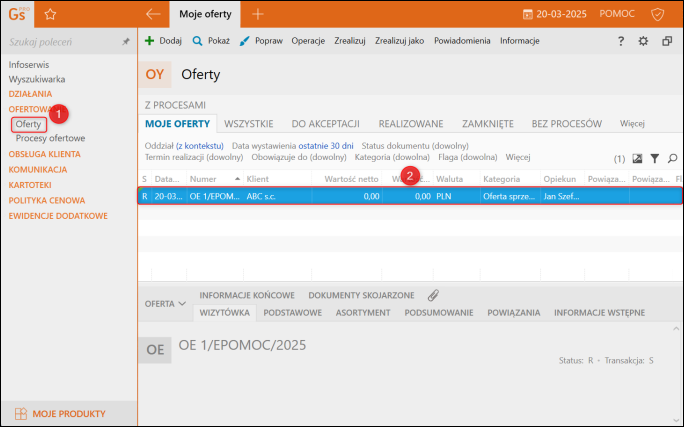The width and height of the screenshot is (684, 427).
Task: Open Procesy ofertowe in sidebar
Action: click(50, 138)
